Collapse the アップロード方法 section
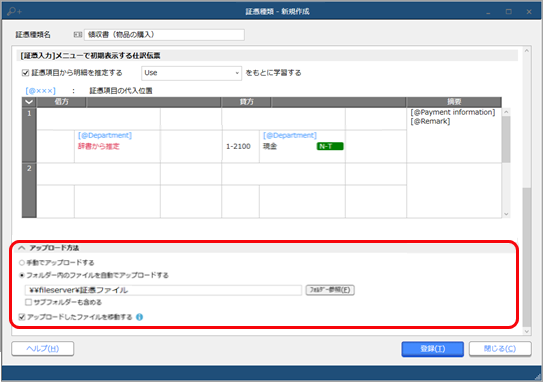This screenshot has width=543, height=382. coord(22,248)
